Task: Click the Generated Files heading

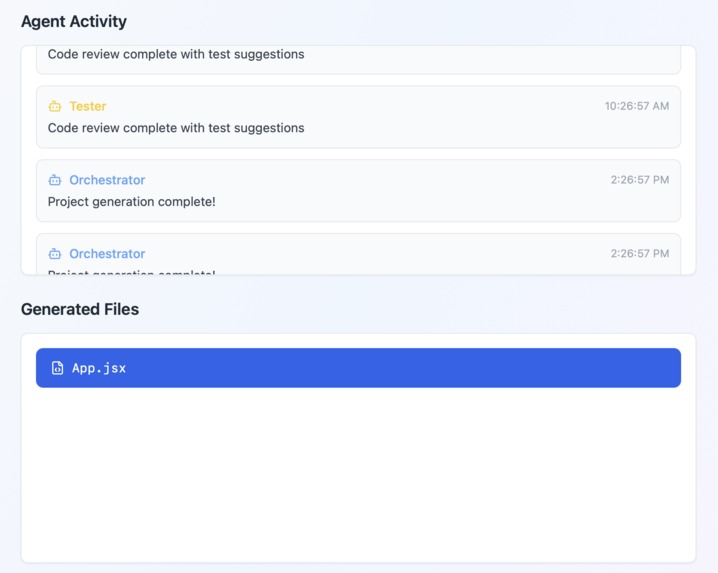Action: pyautogui.click(x=80, y=309)
